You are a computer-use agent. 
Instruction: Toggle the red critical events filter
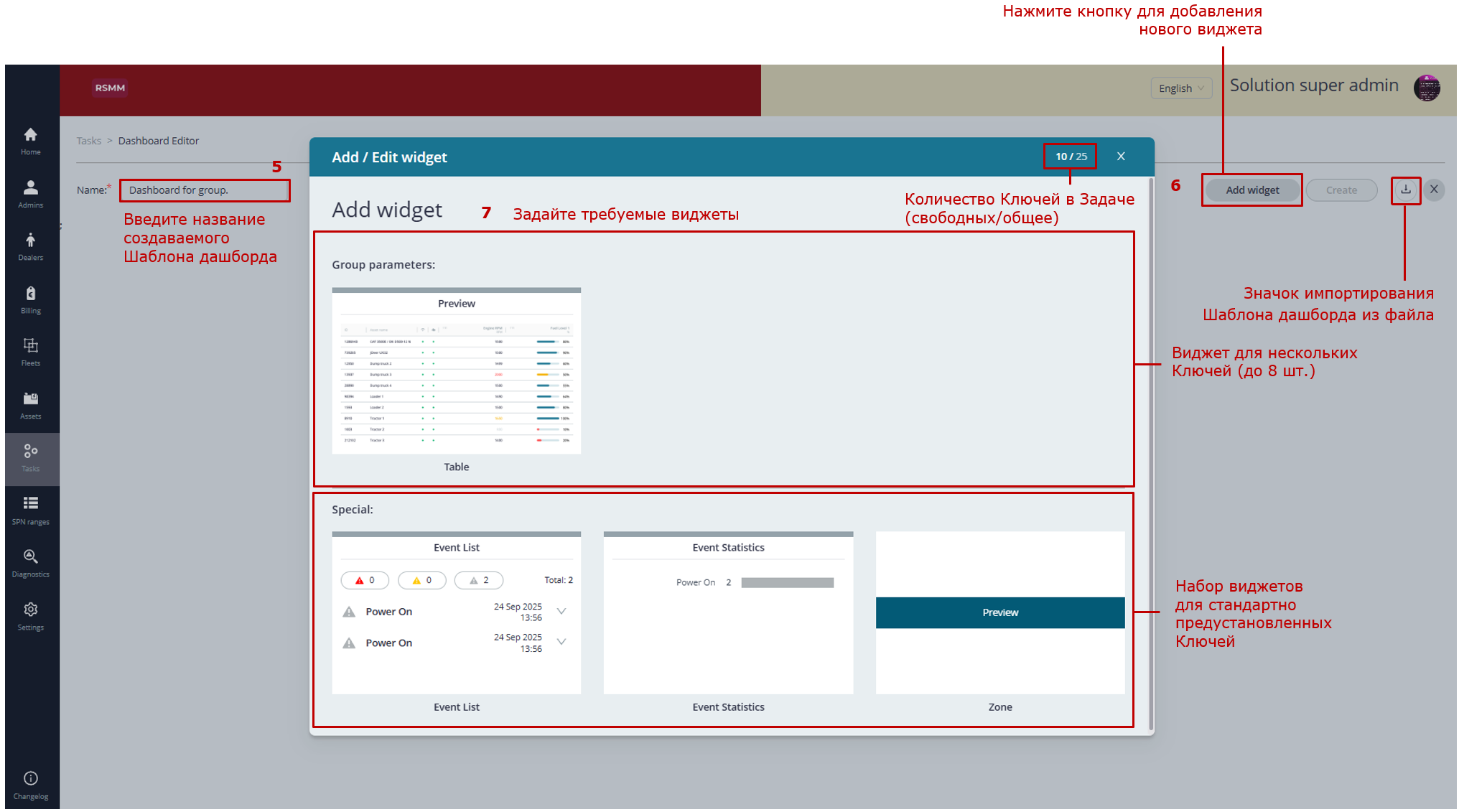(365, 580)
